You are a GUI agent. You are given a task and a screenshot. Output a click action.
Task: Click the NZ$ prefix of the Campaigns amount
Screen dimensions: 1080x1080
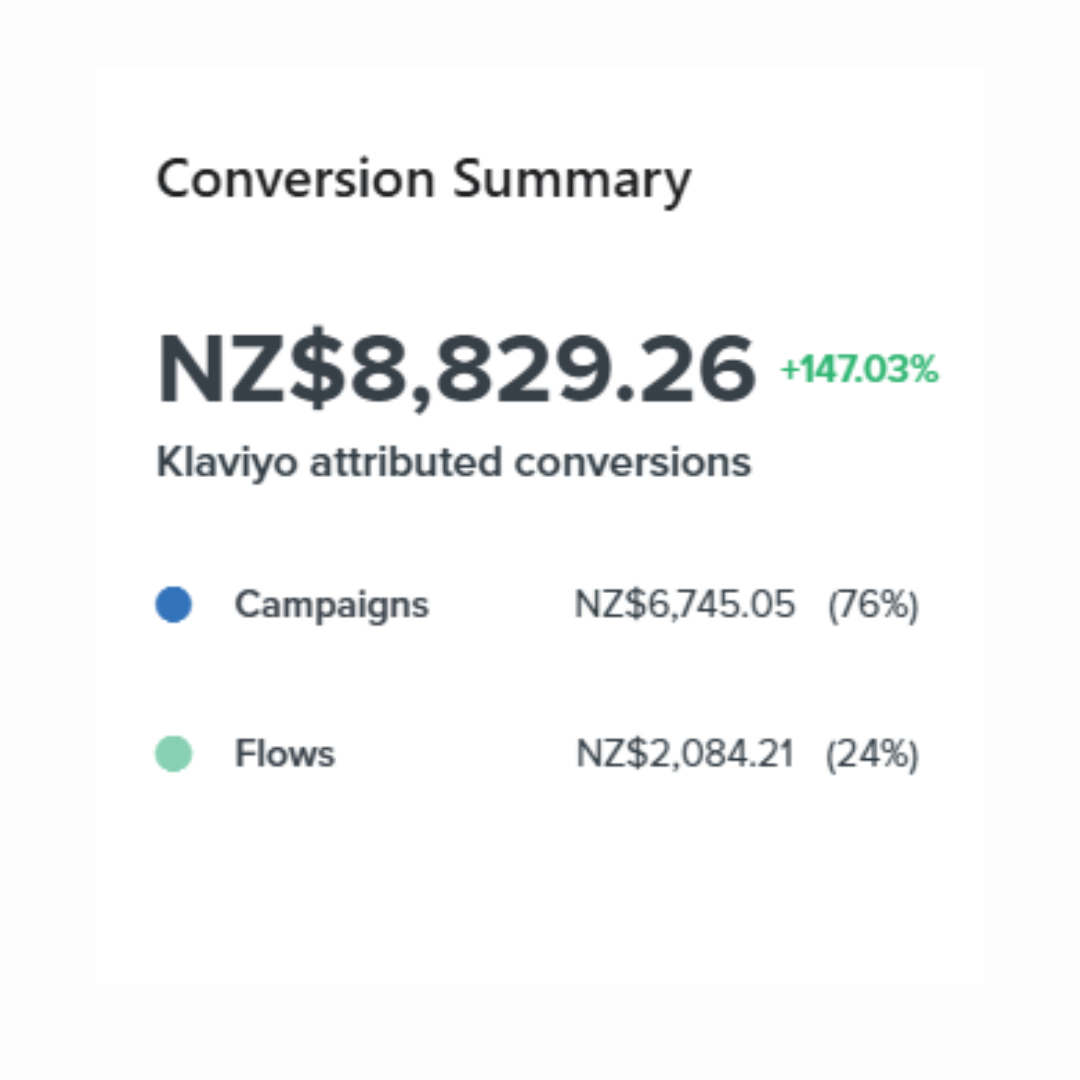[x=603, y=605]
